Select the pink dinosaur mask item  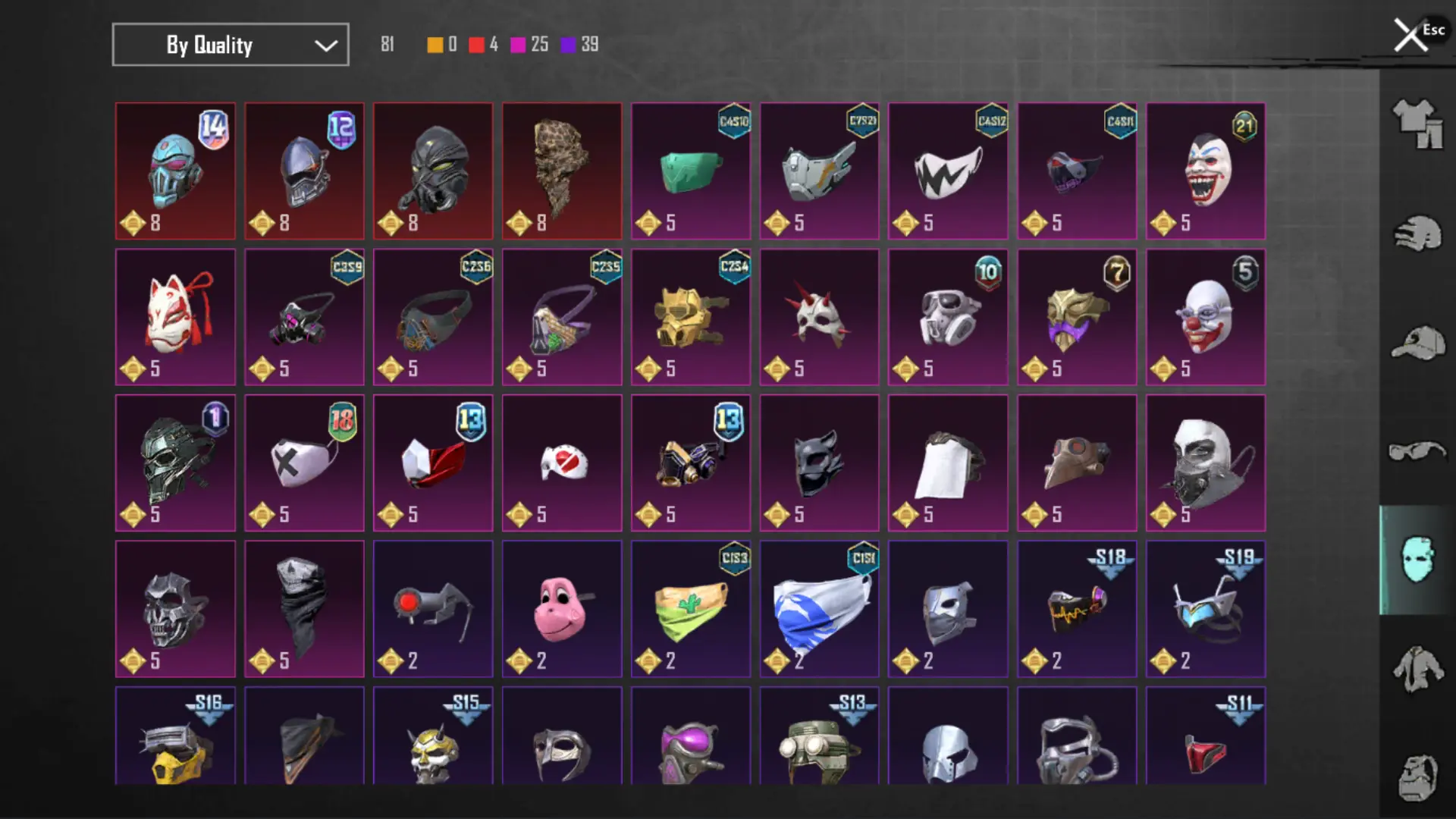coord(562,609)
